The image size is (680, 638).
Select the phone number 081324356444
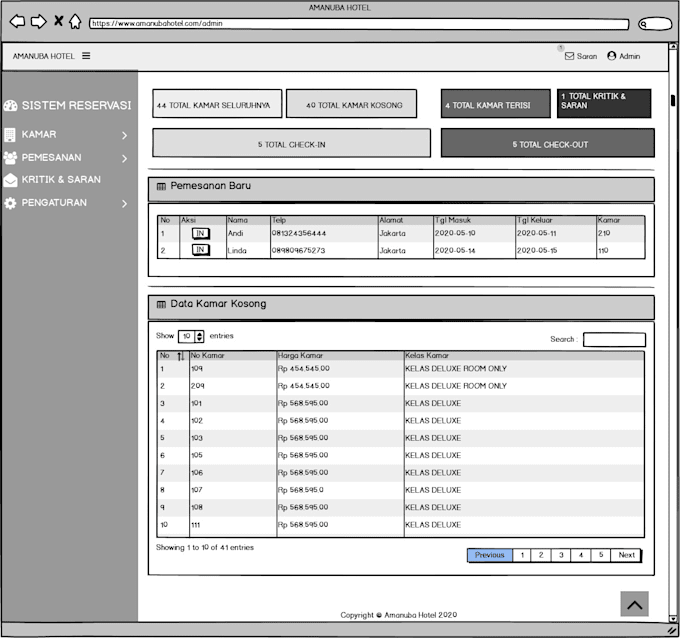point(299,233)
